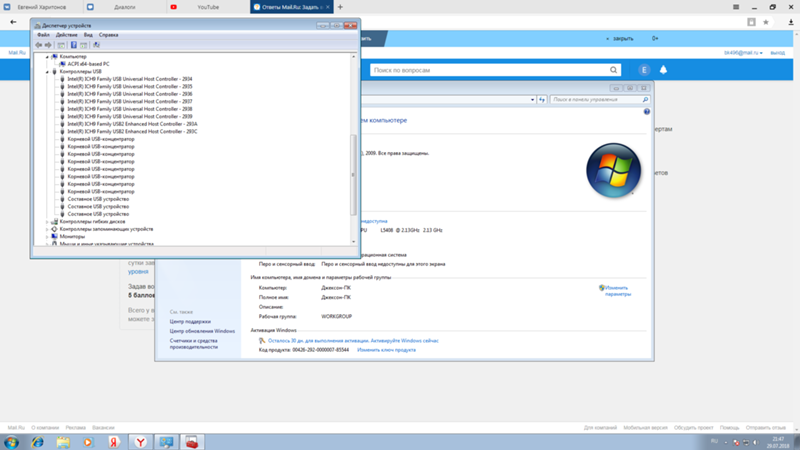The width and height of the screenshot is (800, 450).
Task: Open the Справка menu in Device Manager
Action: coord(108,35)
